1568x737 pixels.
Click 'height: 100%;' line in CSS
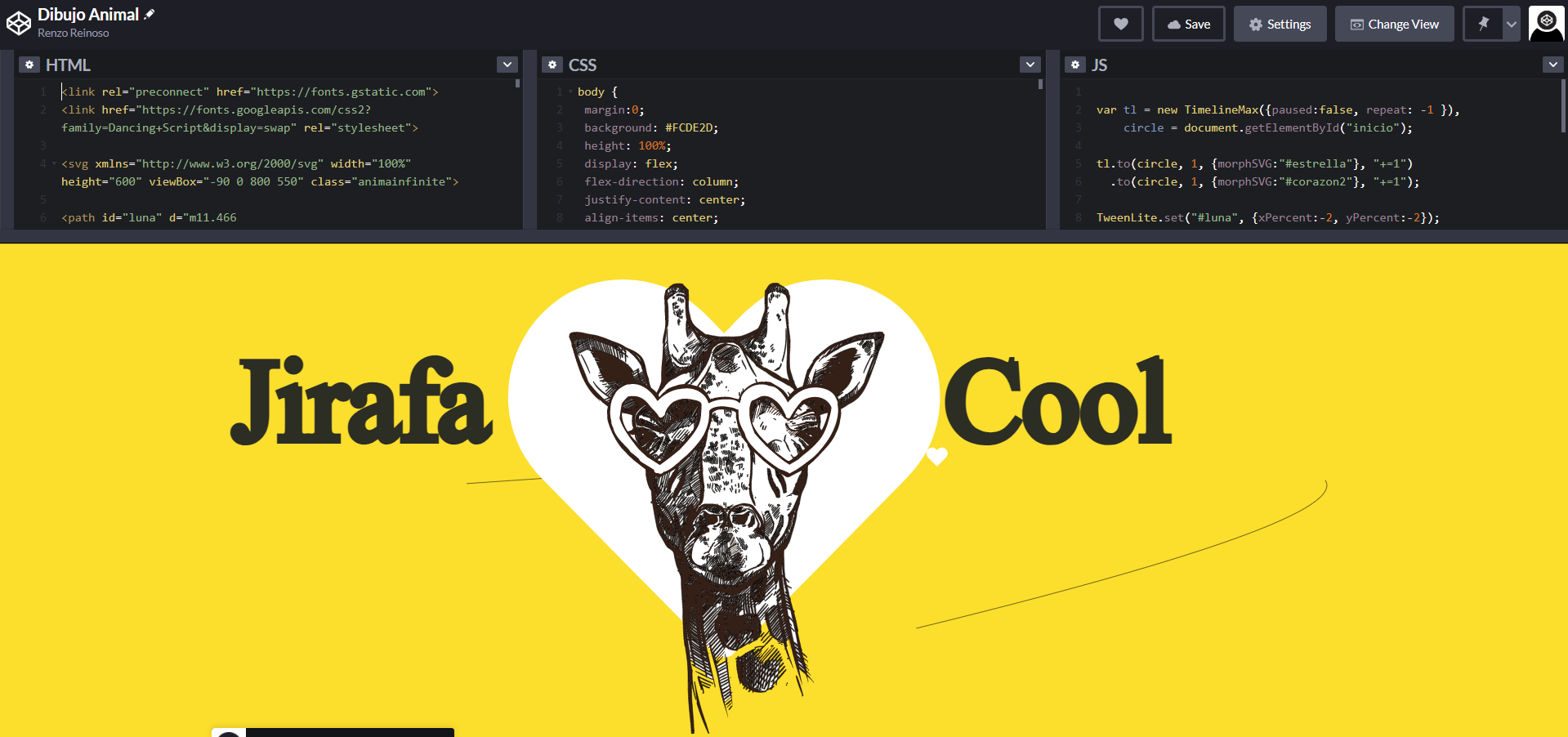(628, 145)
